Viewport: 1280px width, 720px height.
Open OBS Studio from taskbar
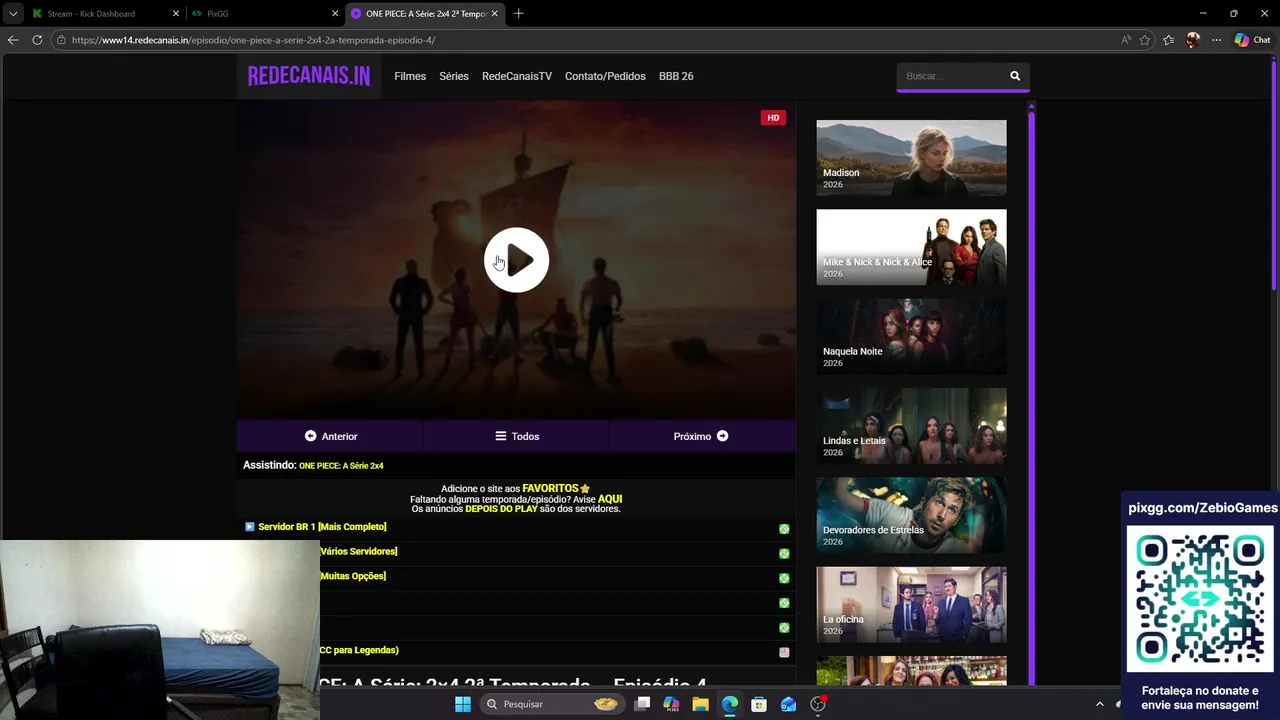point(818,704)
